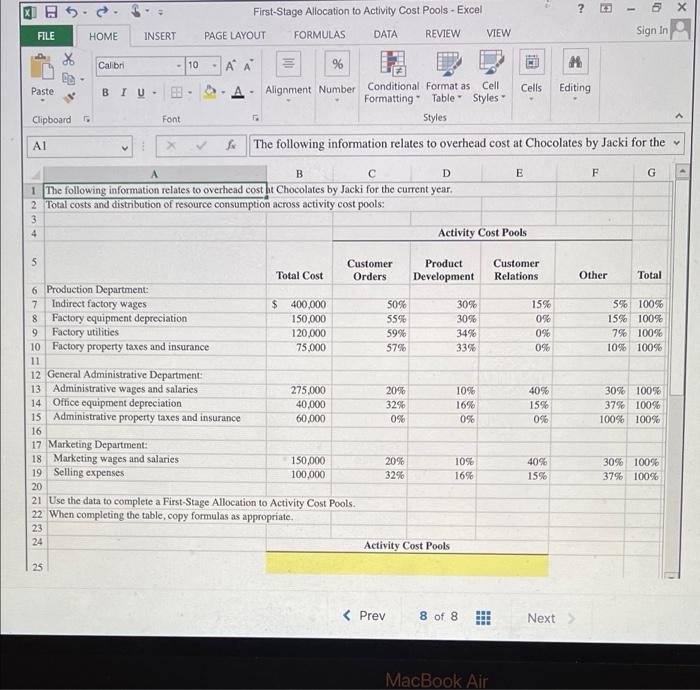Open the question grid navigator icon

[x=483, y=618]
